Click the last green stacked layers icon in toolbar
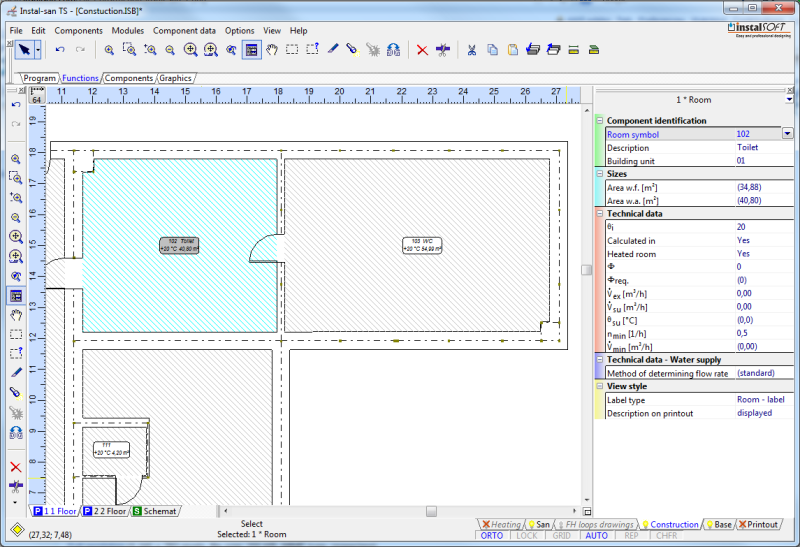The height and width of the screenshot is (547, 800). tap(594, 50)
